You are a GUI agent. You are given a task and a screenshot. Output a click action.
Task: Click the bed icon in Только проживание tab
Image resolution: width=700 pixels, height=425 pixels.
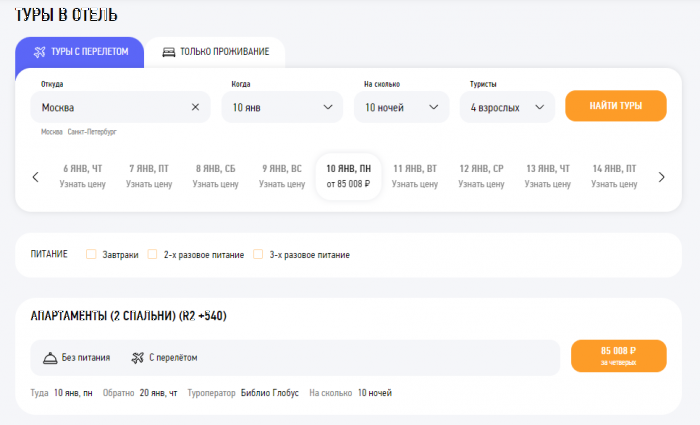[168, 52]
